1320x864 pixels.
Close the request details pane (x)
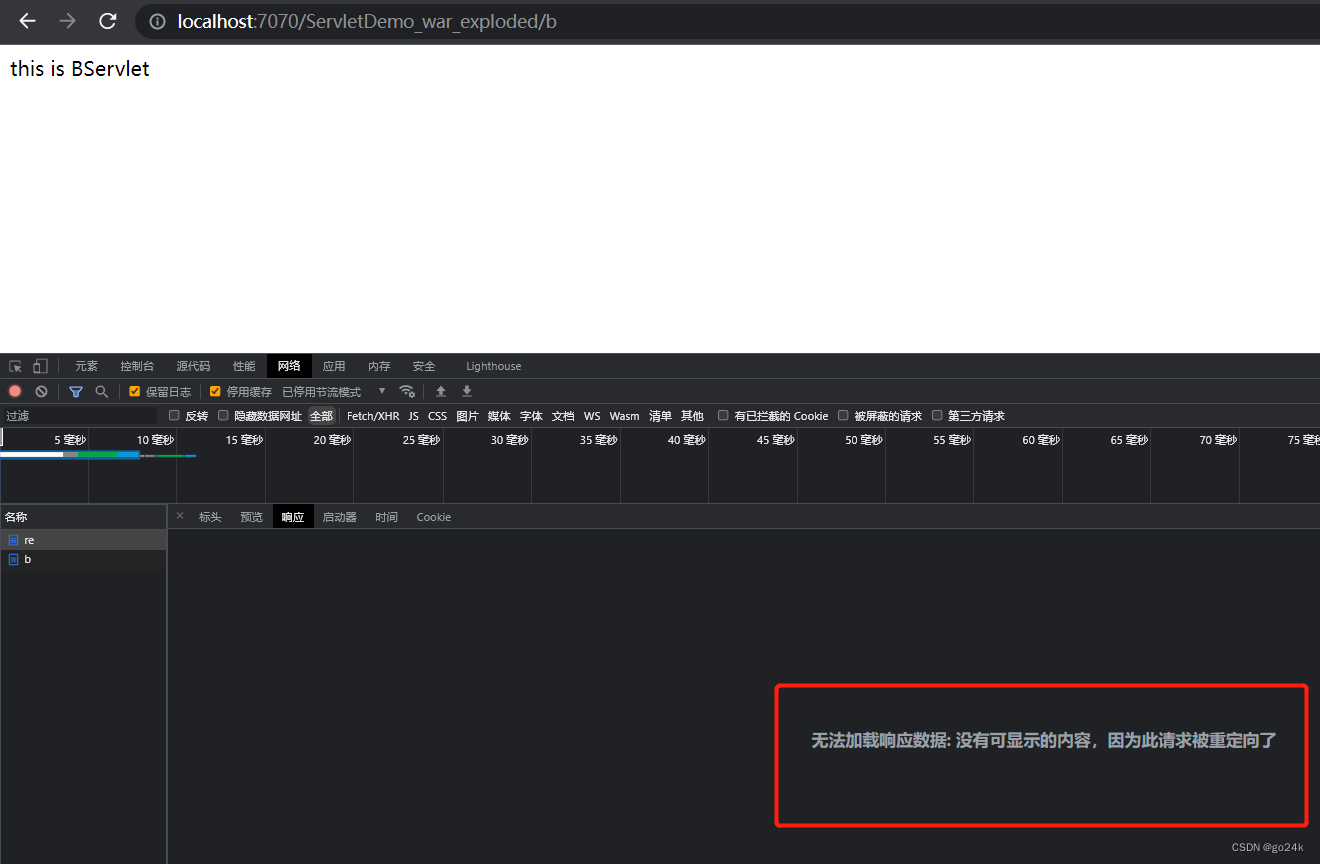pyautogui.click(x=180, y=516)
